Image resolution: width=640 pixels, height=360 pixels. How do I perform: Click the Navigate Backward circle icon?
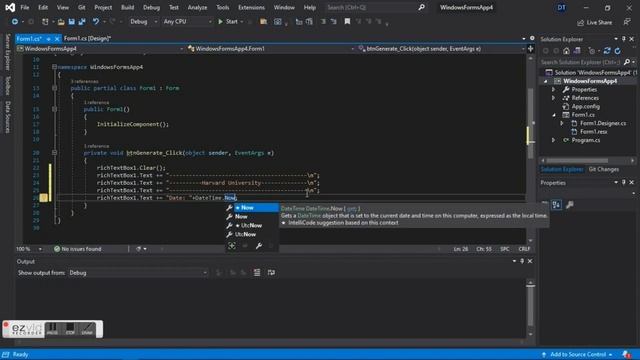pos(15,22)
